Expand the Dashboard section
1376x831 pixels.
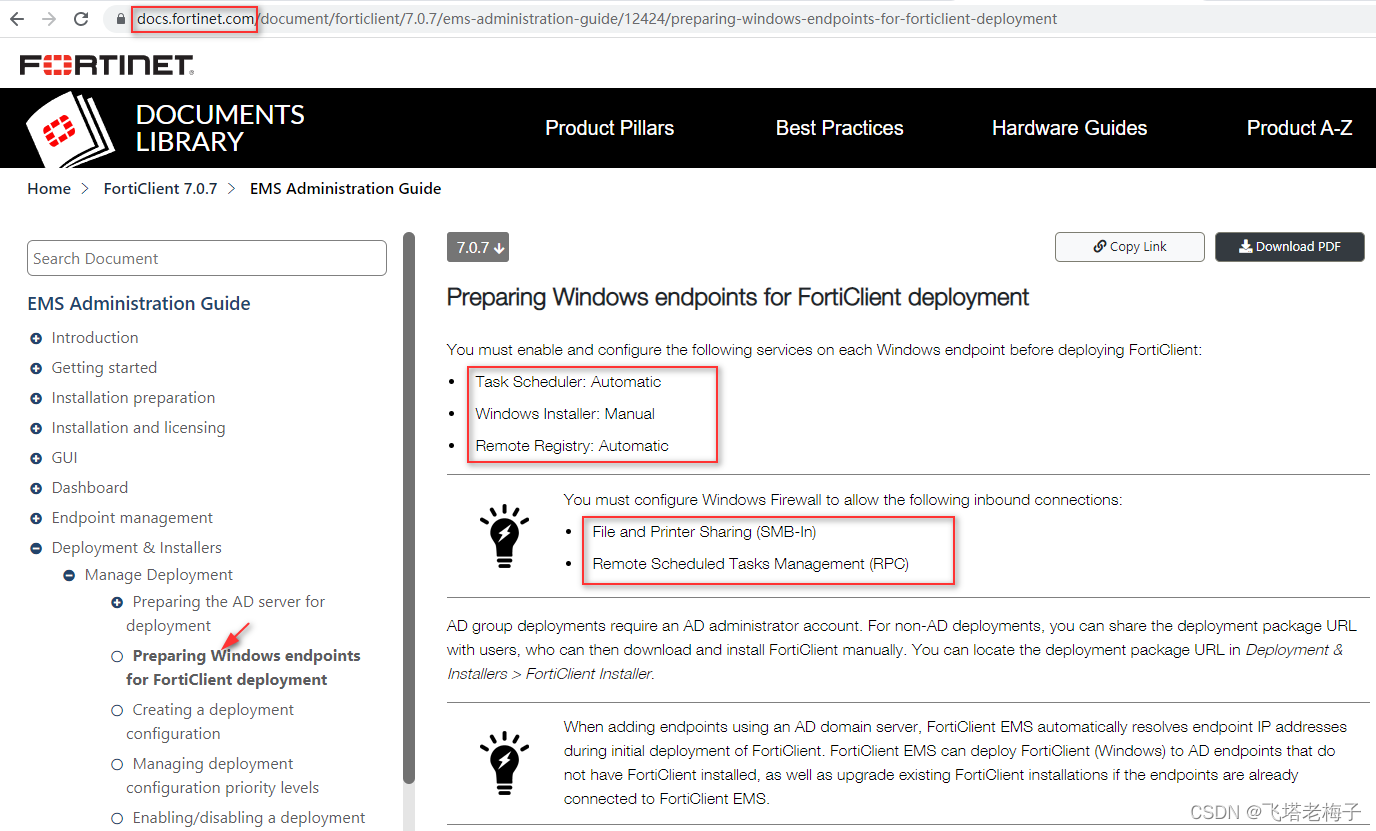coord(36,488)
